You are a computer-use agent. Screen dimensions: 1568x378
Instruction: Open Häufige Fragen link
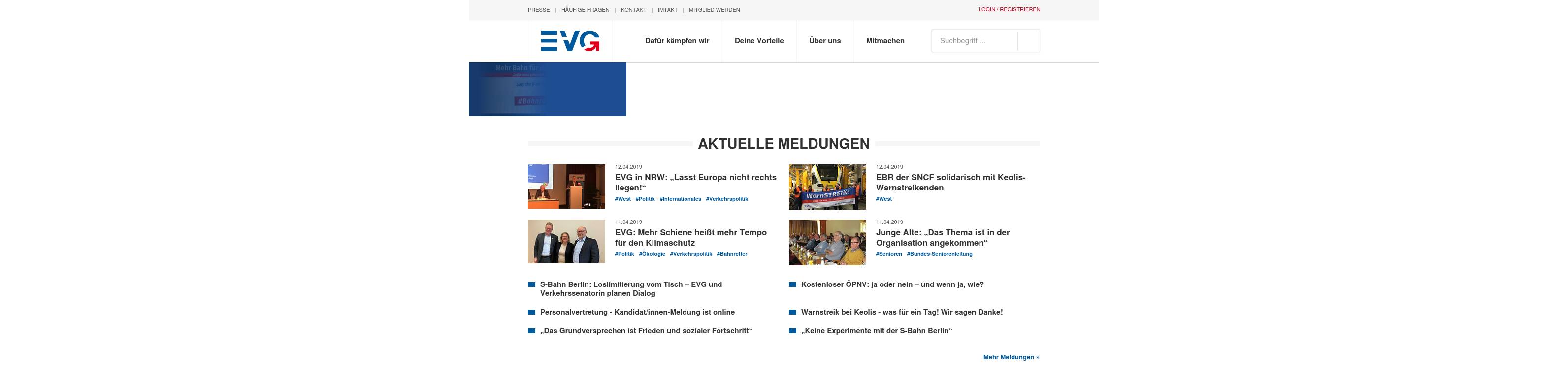coord(585,10)
